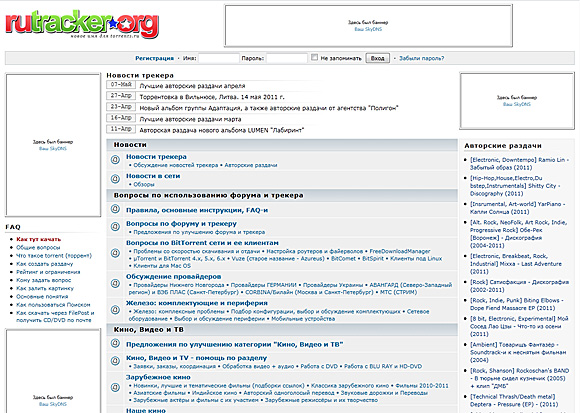Click forum icon beside Вопросы по форуму и трекеру
This screenshot has height=413, width=580.
(x=115, y=227)
